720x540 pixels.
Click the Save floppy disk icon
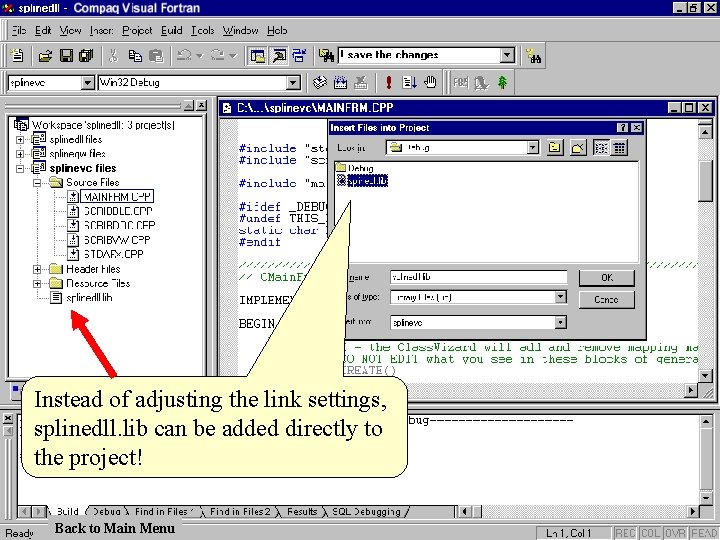click(x=66, y=56)
